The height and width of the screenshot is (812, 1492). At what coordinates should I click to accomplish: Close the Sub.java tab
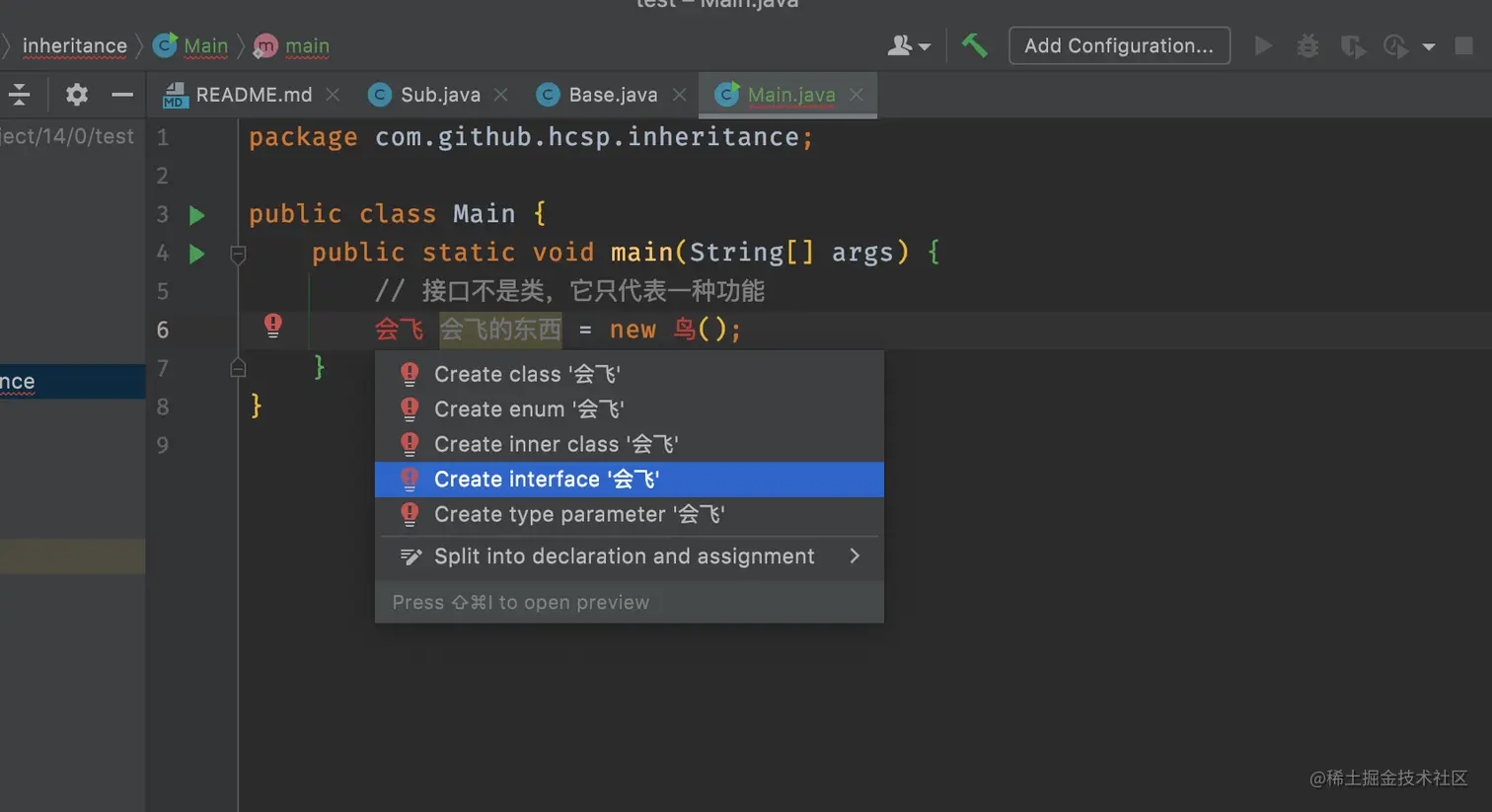tap(501, 95)
